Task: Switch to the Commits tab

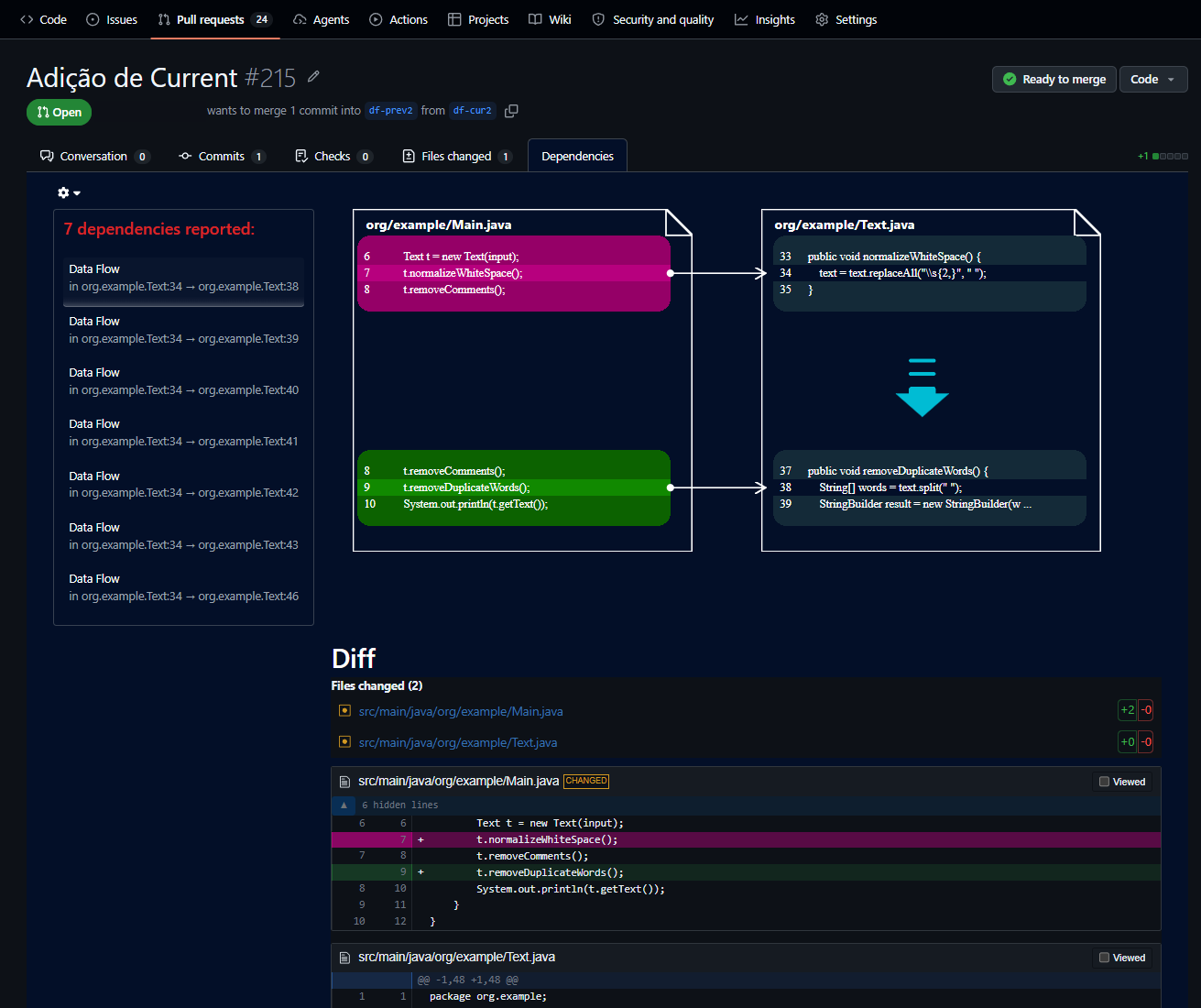Action: point(223,157)
